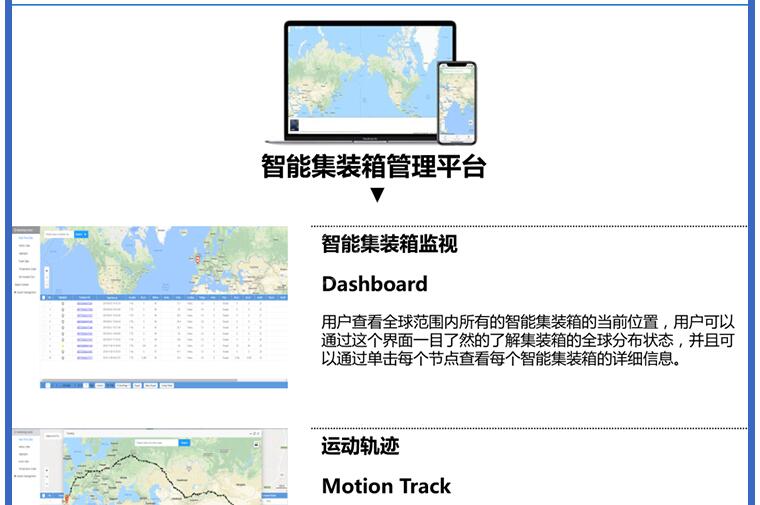Click the Motion Track heading text
The image size is (760, 505).
pyautogui.click(x=386, y=487)
